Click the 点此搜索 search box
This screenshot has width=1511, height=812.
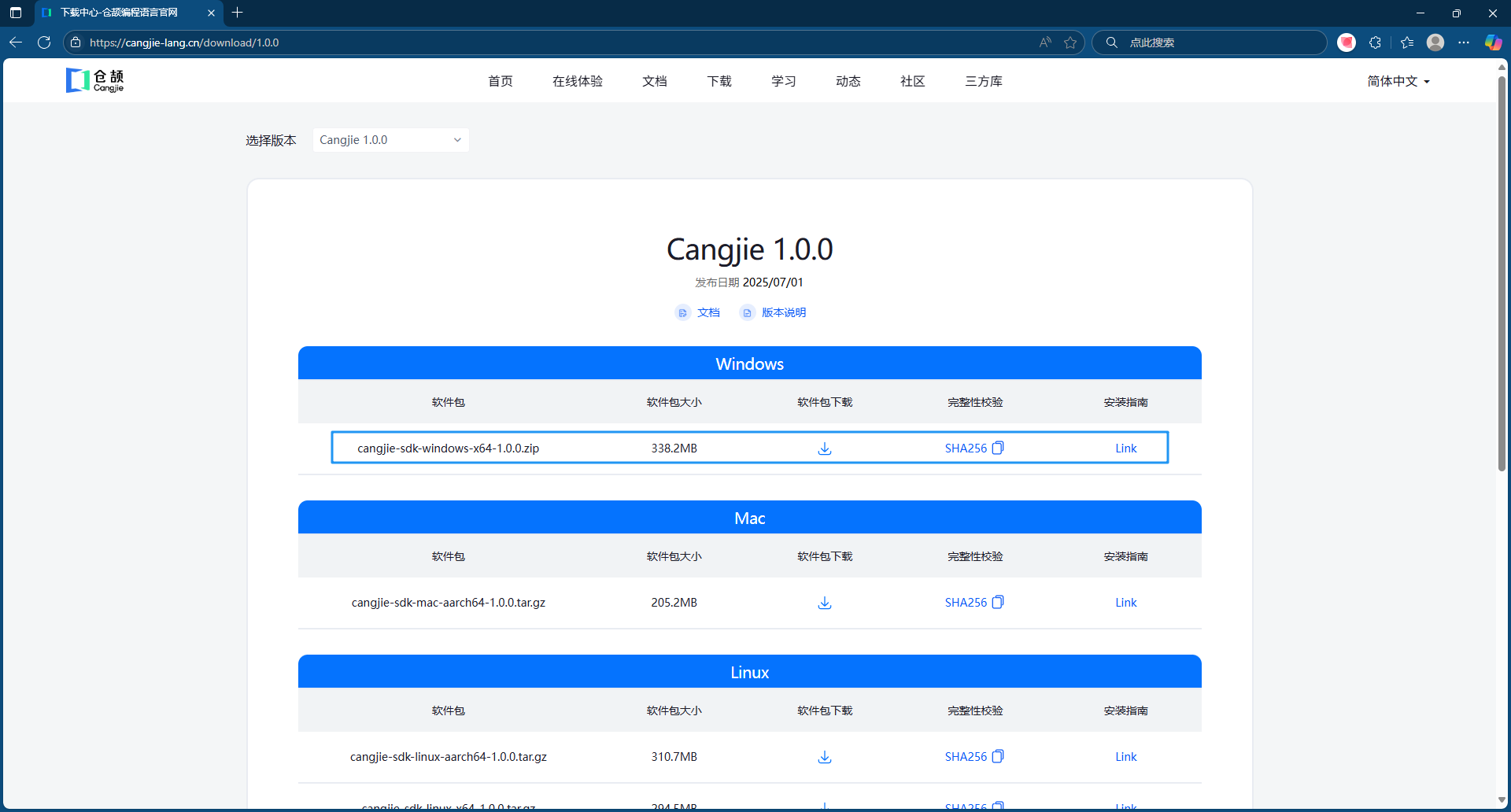point(1209,42)
